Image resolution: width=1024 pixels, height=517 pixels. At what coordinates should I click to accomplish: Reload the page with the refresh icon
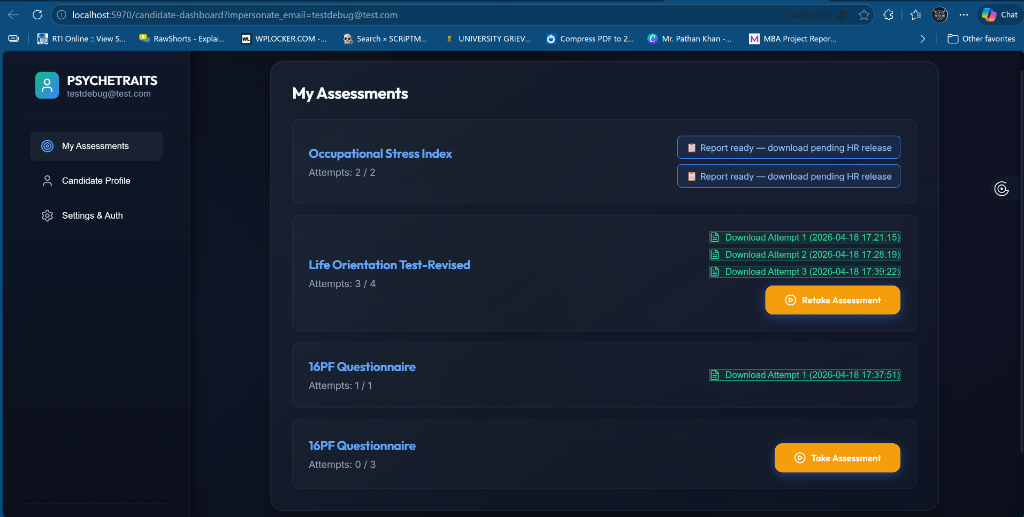37,14
